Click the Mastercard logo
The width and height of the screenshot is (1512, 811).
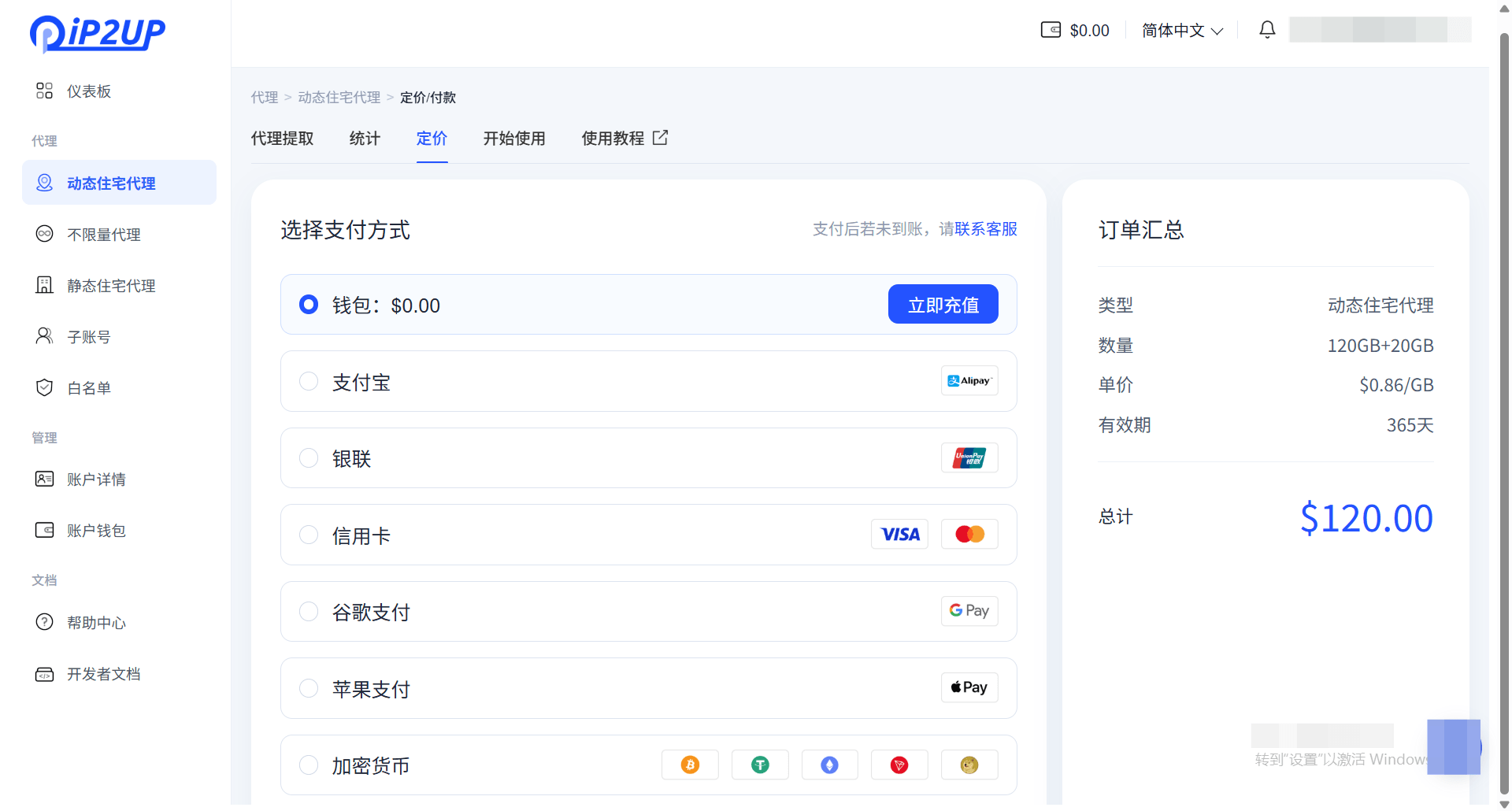969,534
